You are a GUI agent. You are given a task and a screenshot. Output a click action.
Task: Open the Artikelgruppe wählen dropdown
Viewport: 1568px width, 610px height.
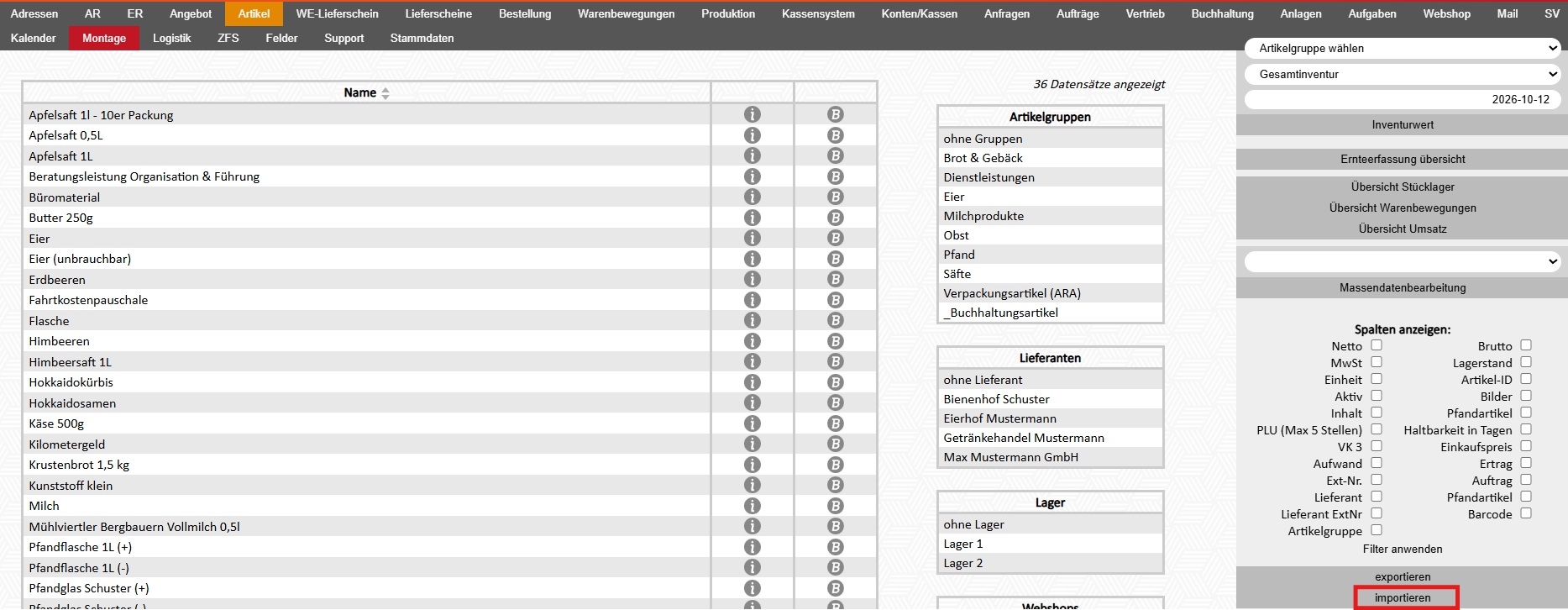(1403, 49)
